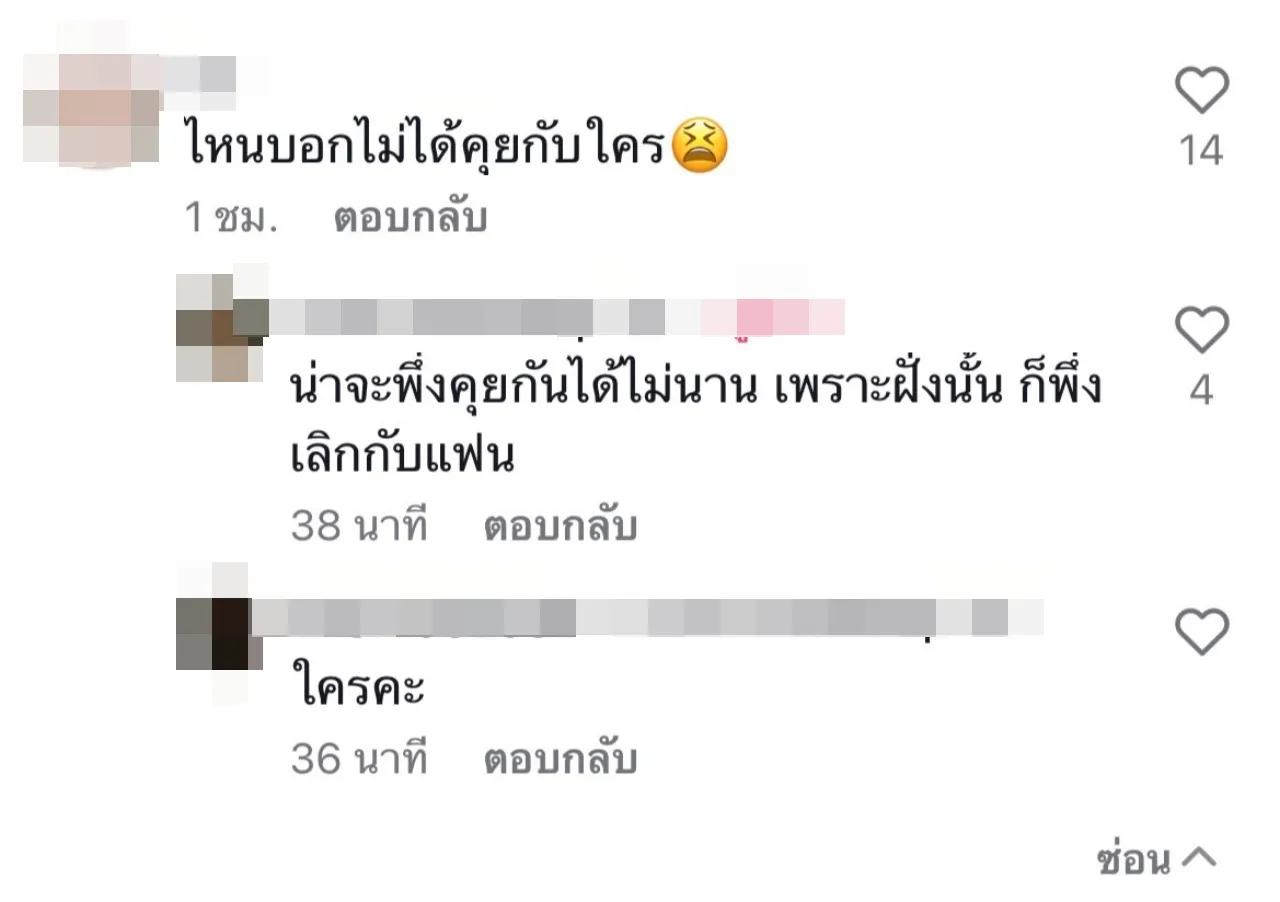The height and width of the screenshot is (902, 1280).
Task: Select the reply text 'ใครคะ'
Action: [360, 688]
